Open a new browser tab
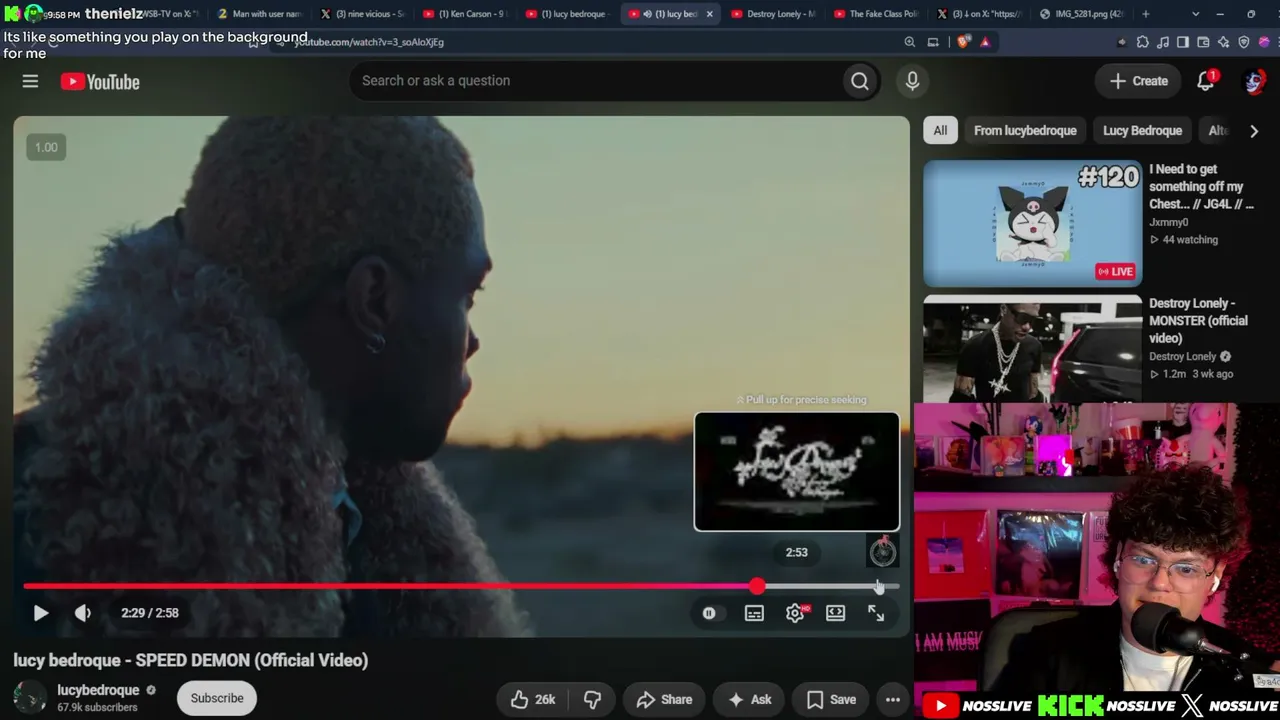Image resolution: width=1280 pixels, height=720 pixels. click(1146, 14)
